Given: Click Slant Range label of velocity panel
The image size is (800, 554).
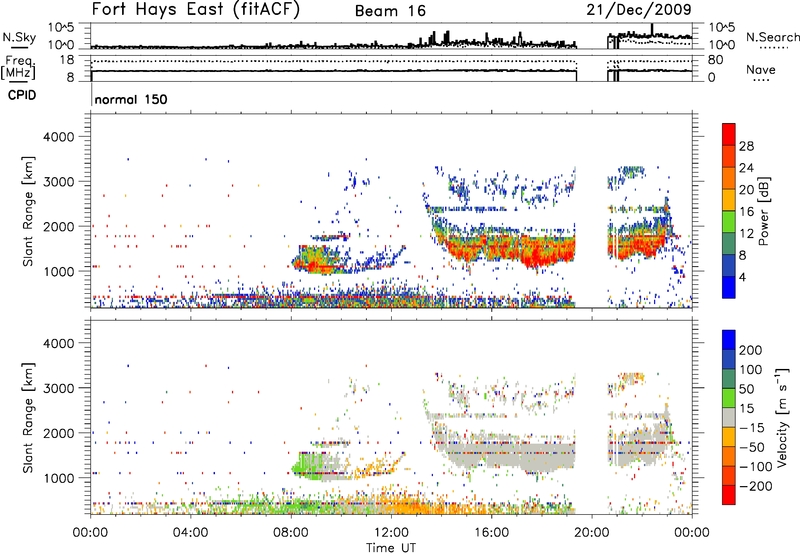Looking at the screenshot, I should pos(28,417).
